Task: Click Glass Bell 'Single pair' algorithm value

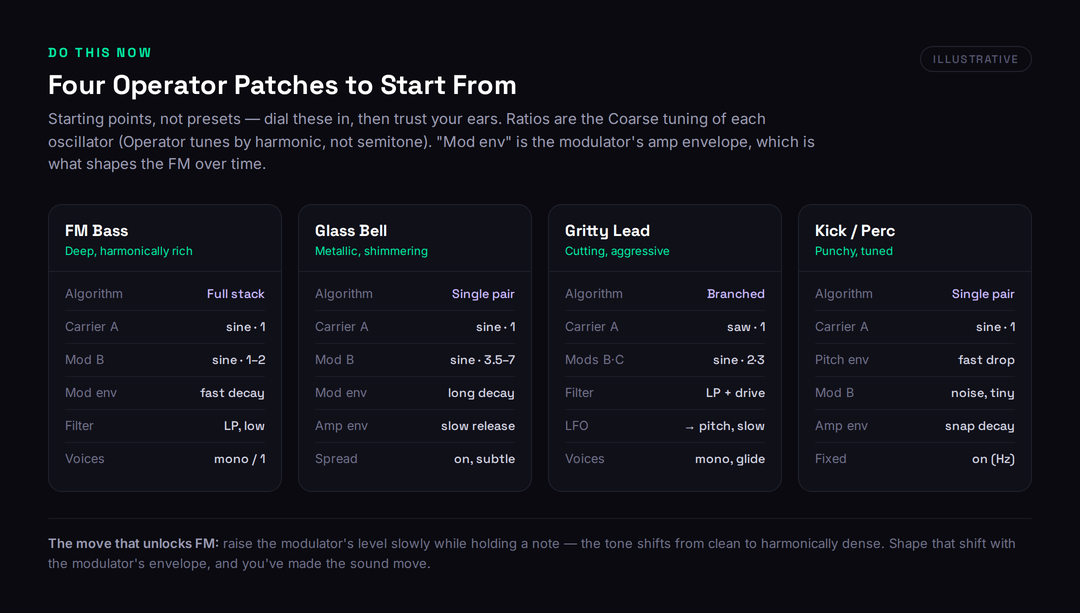Action: point(483,294)
